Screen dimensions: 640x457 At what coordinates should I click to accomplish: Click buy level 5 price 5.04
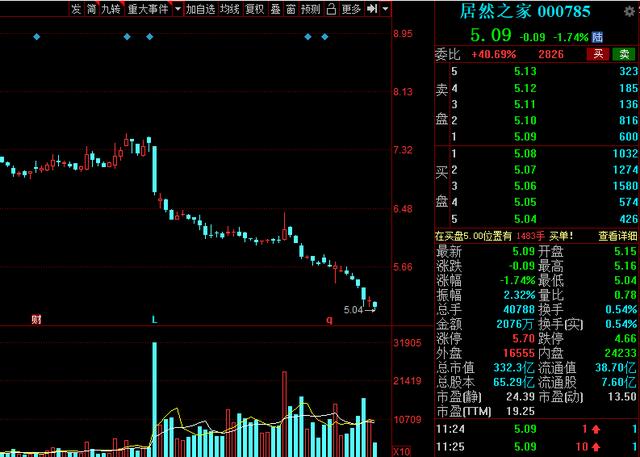[525, 219]
